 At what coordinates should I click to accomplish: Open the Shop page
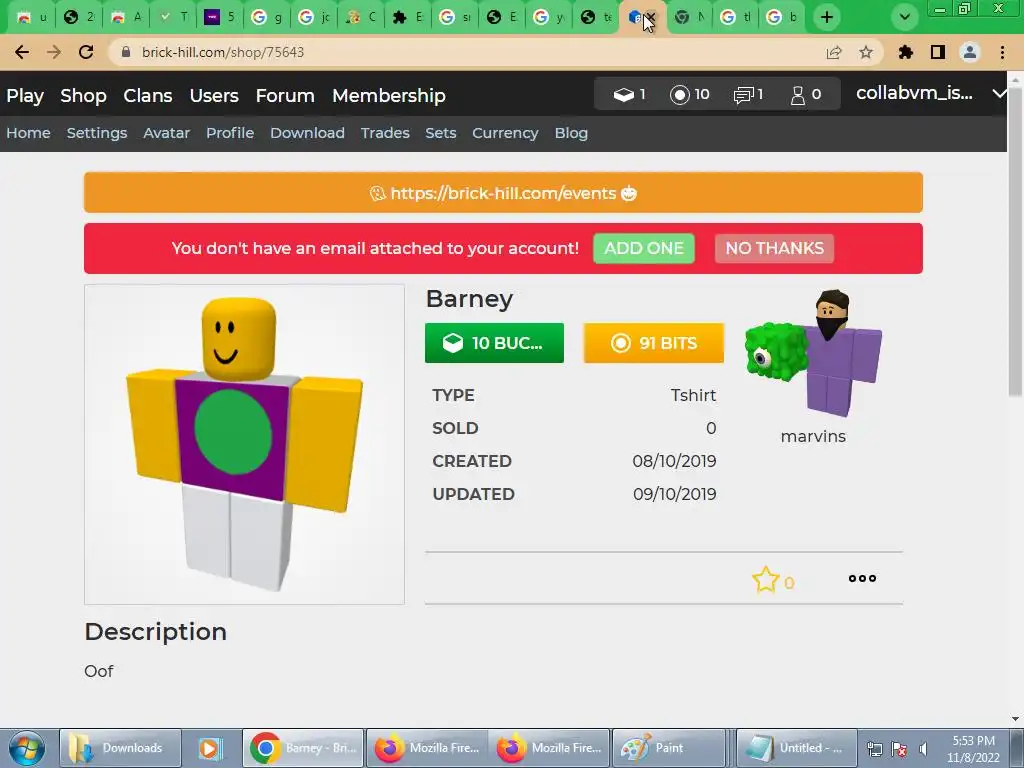tap(83, 95)
